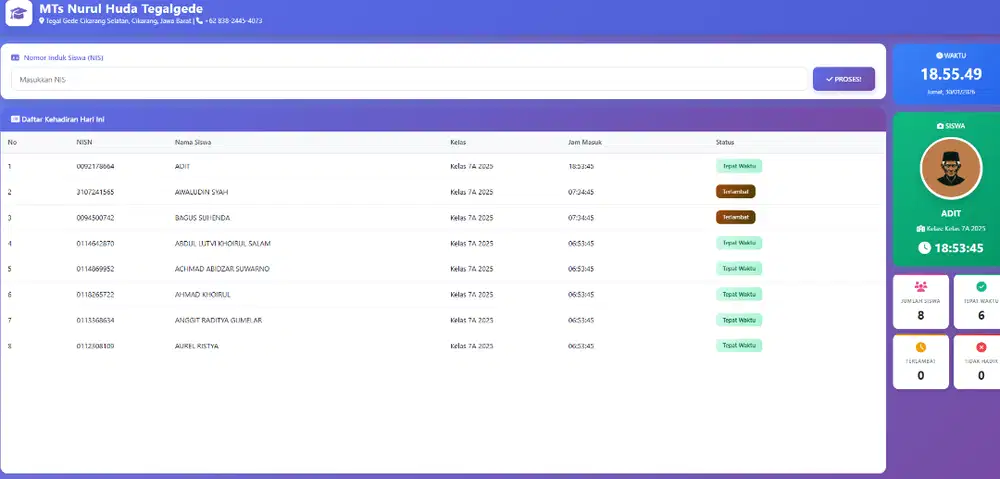The height and width of the screenshot is (479, 1000).
Task: Click NISN 0113368634
Action: click(96, 320)
